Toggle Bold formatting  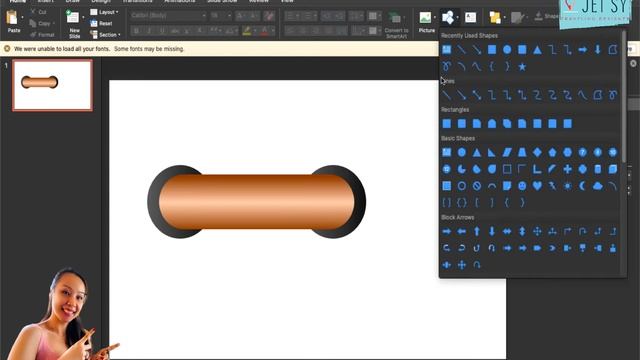tap(136, 31)
